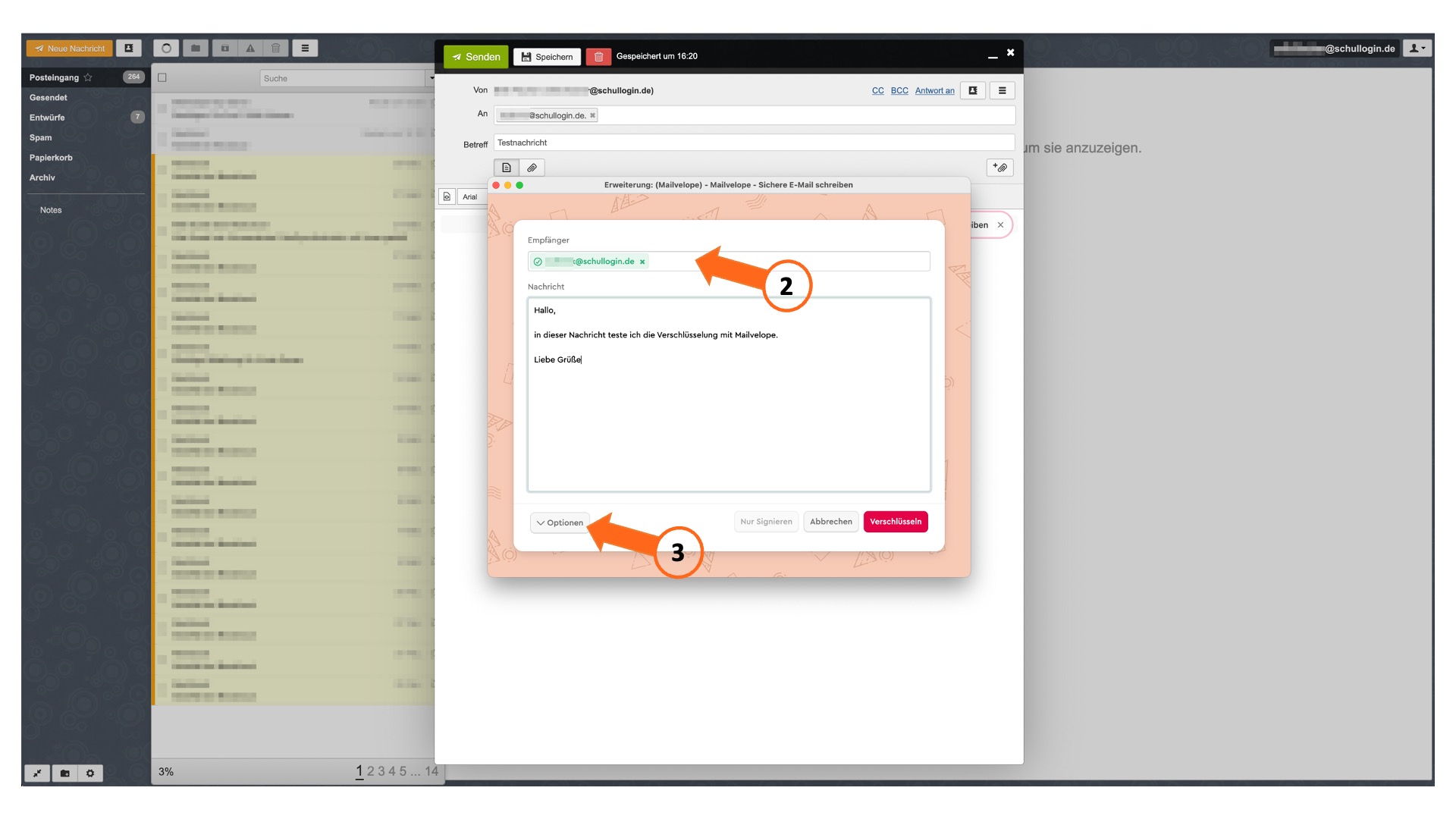Click the mark as spam warning icon

pos(250,49)
